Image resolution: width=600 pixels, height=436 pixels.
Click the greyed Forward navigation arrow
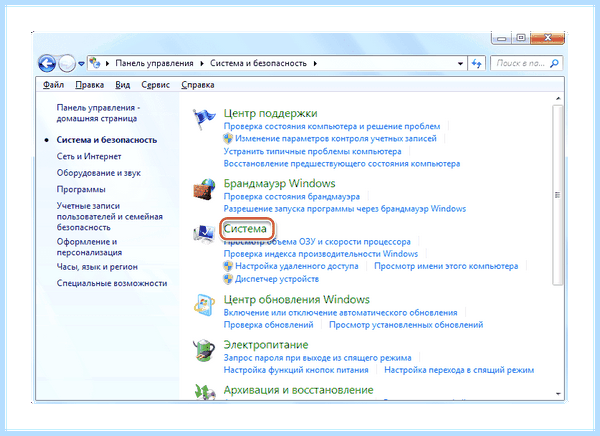(67, 64)
